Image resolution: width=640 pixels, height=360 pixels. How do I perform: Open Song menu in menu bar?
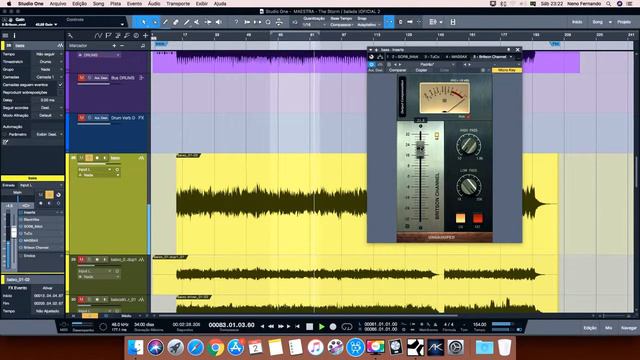[x=98, y=4]
